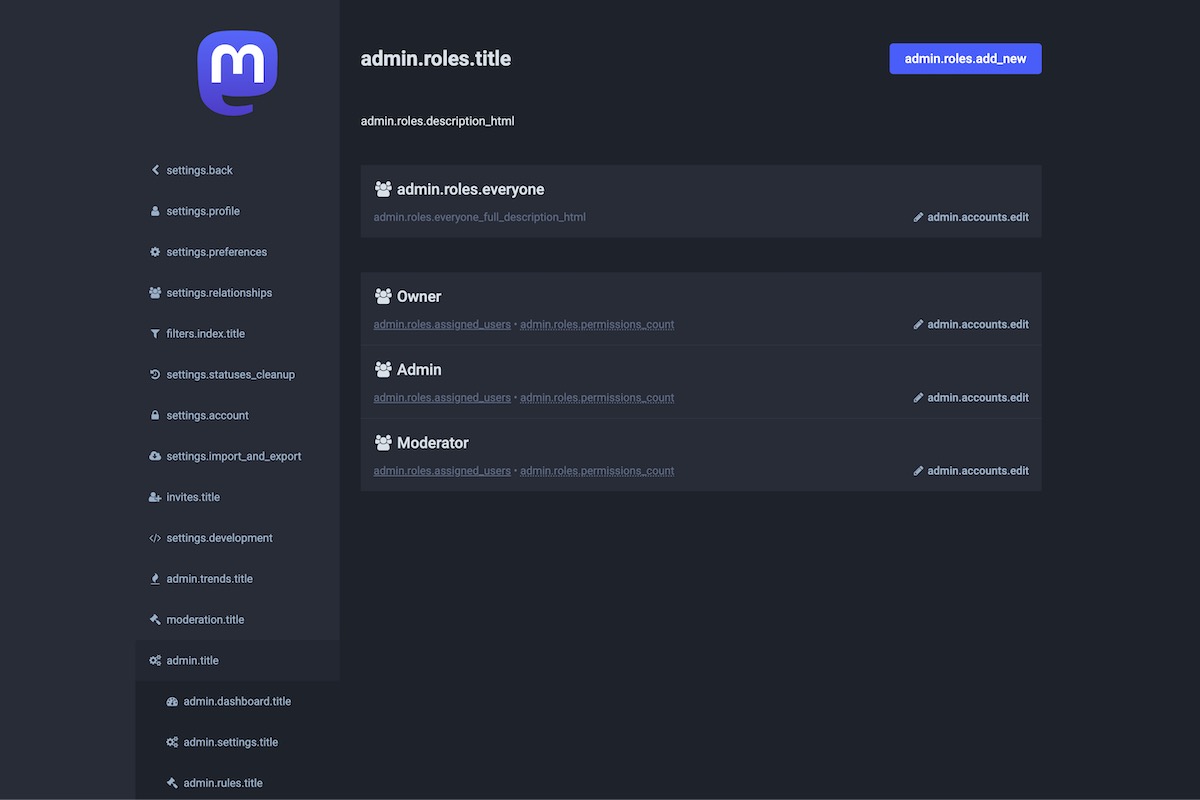
Task: View permissions count link for Moderator role
Action: pyautogui.click(x=597, y=471)
